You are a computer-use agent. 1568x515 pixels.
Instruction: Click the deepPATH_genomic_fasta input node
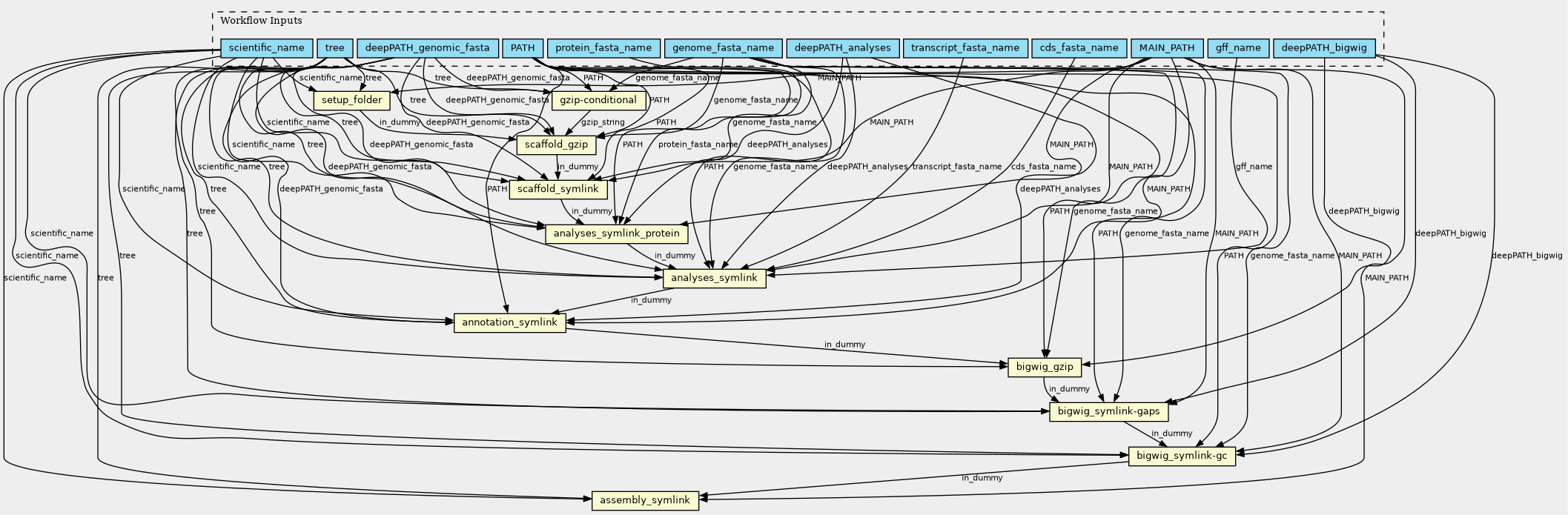tap(427, 48)
